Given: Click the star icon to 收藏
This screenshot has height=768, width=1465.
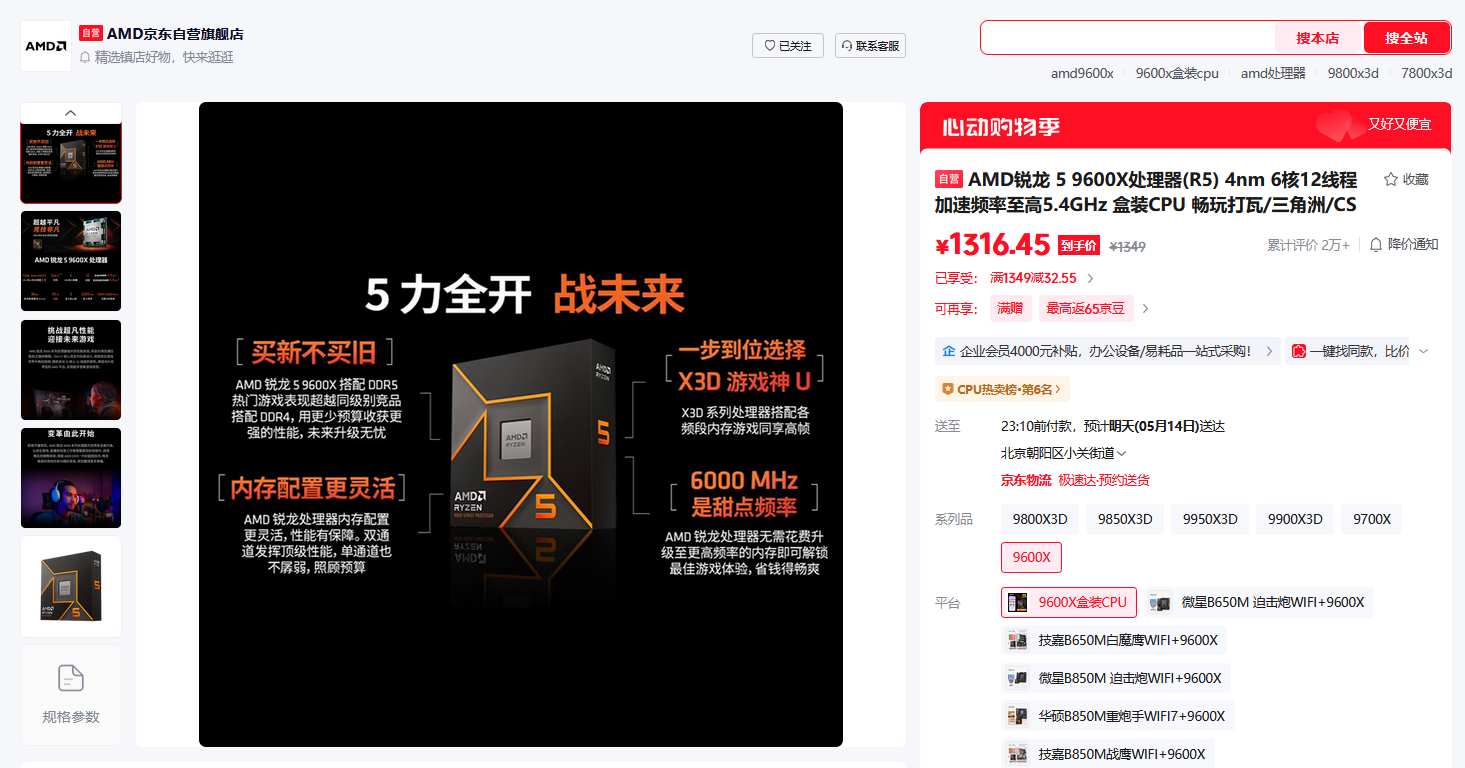Looking at the screenshot, I should [x=1390, y=180].
